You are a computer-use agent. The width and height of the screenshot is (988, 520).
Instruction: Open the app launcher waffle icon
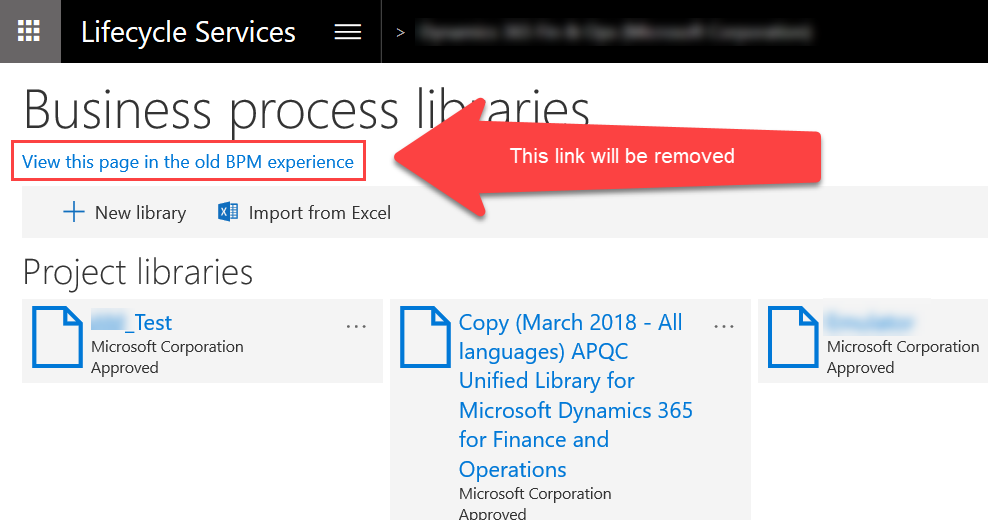29,31
